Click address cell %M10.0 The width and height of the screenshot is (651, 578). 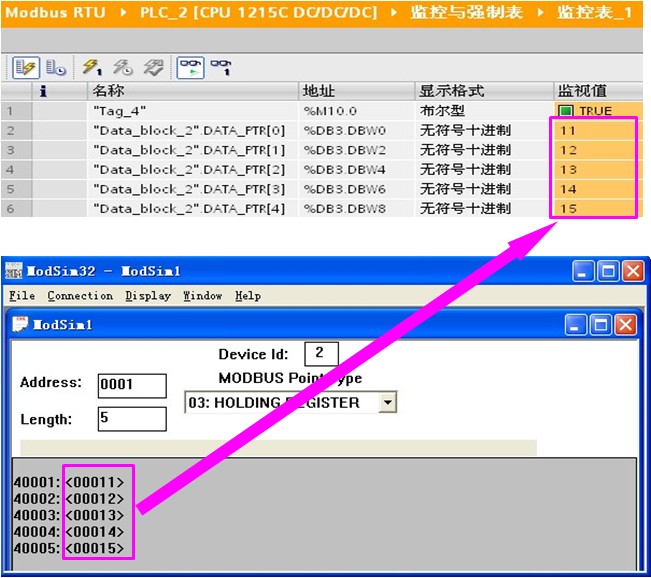coord(357,111)
